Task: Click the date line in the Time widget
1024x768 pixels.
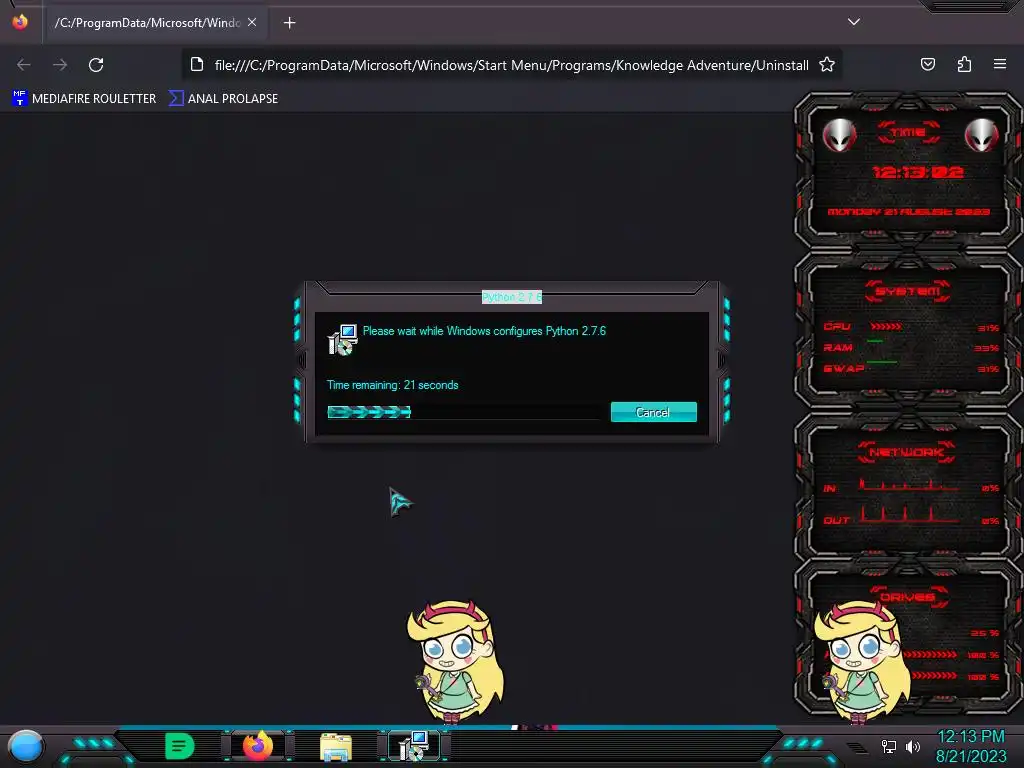Action: 908,212
